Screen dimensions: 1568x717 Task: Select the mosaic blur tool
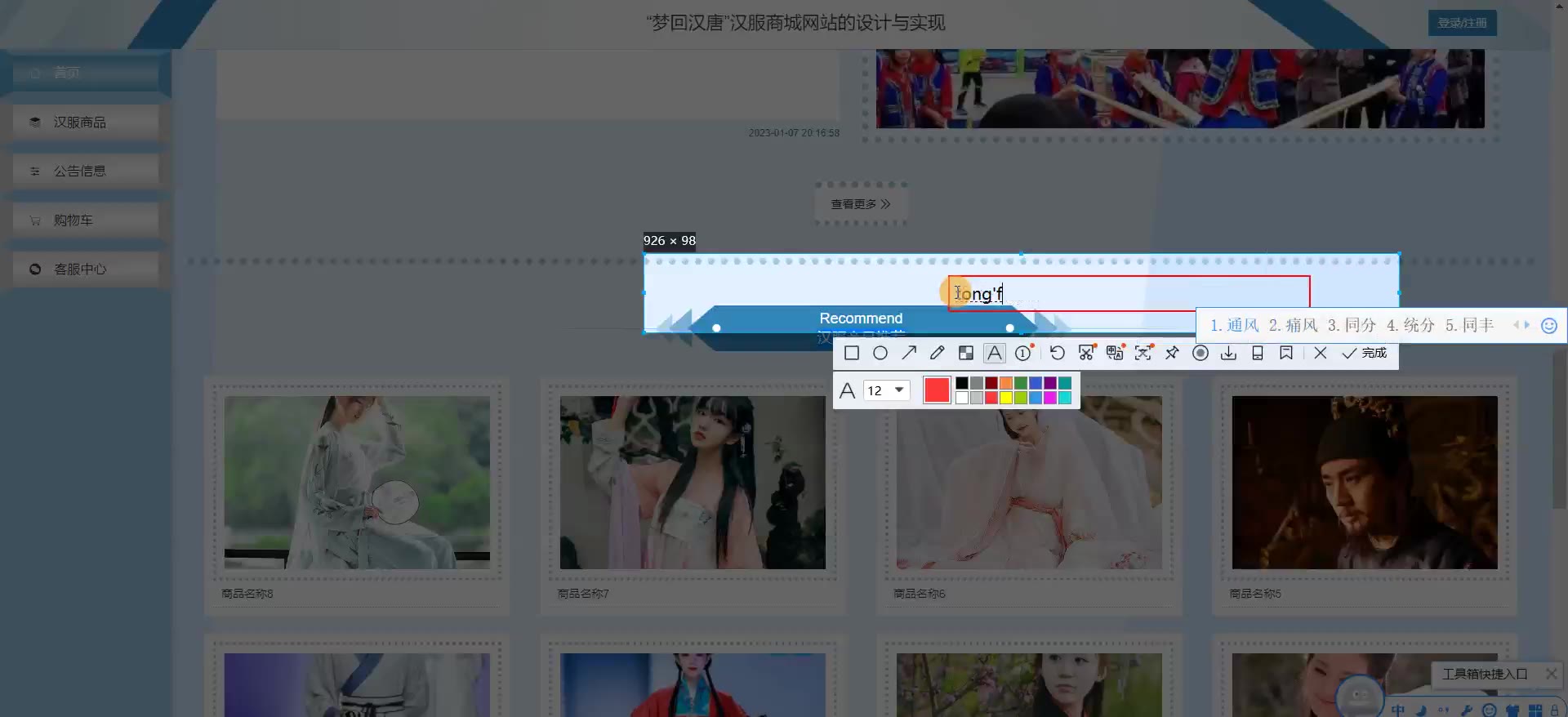966,353
